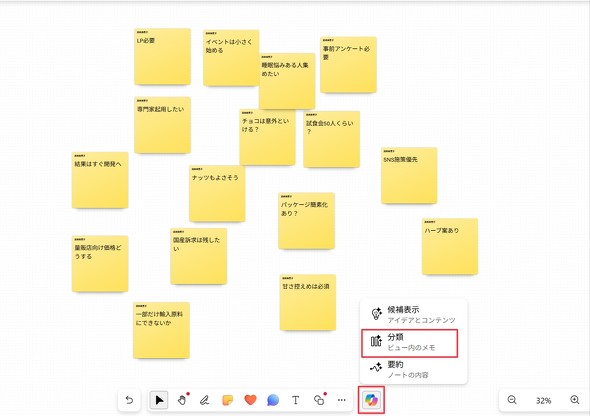Expand the three-dots more tools menu
Viewport: 590px width, 416px height.
pyautogui.click(x=341, y=400)
